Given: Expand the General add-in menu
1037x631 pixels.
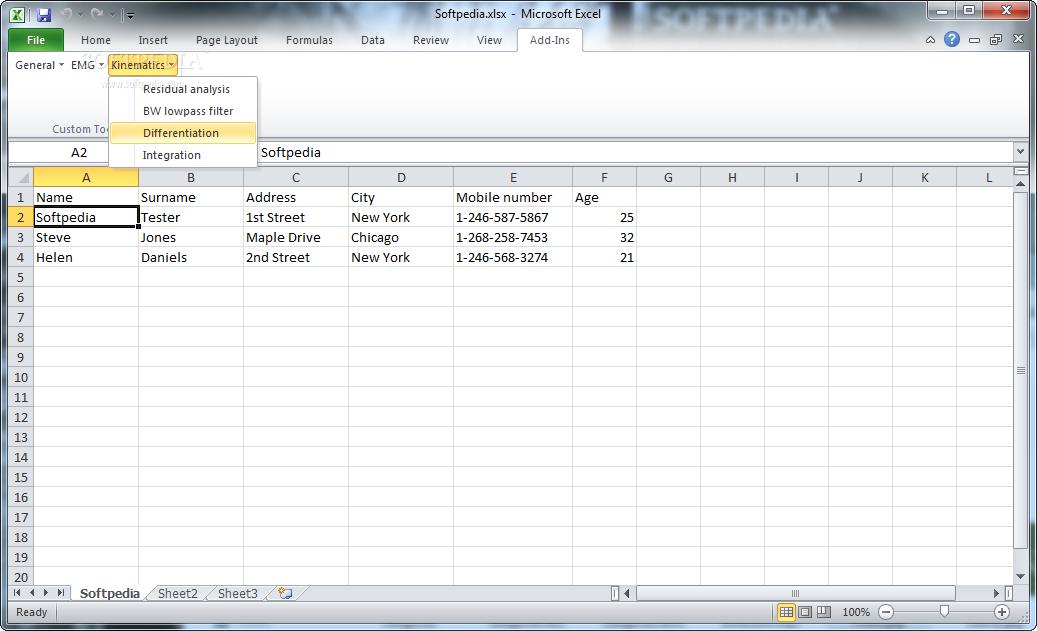Looking at the screenshot, I should [40, 65].
